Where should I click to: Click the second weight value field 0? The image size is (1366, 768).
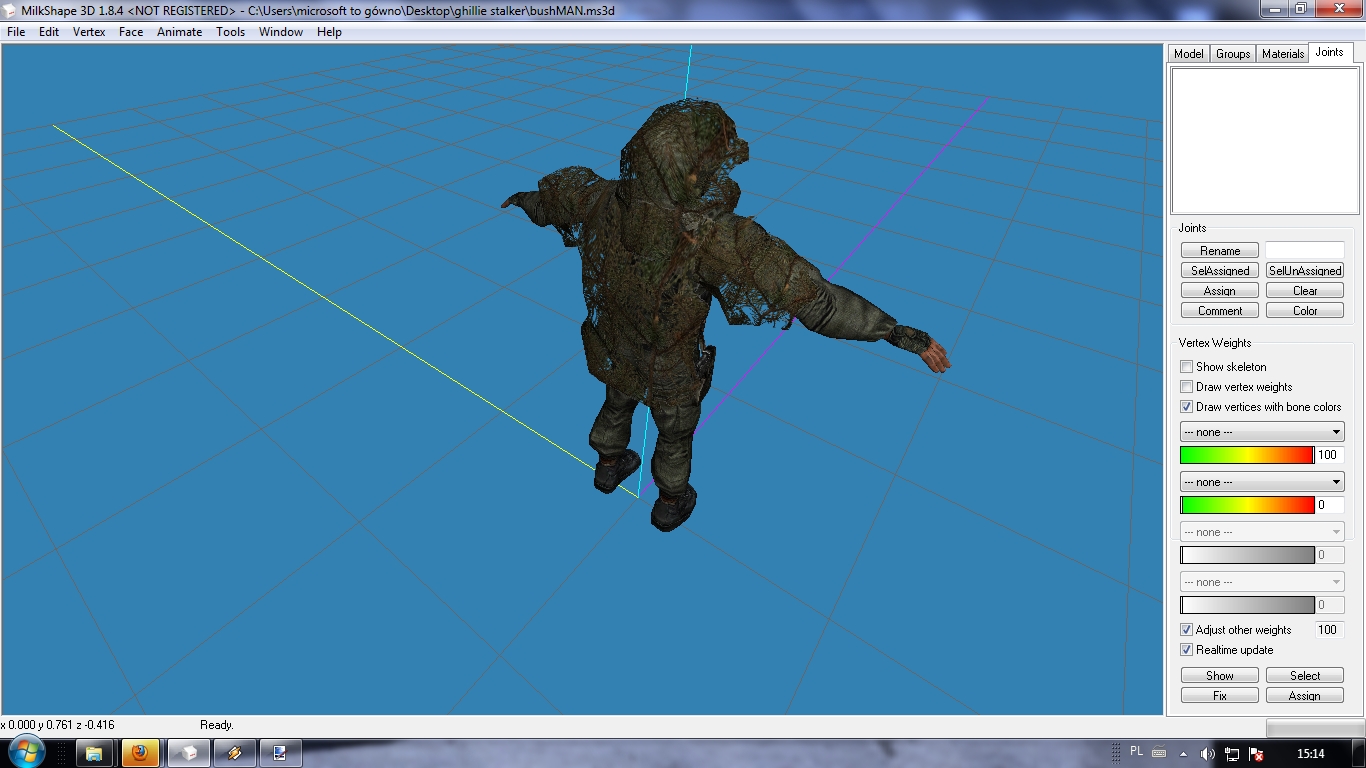click(1330, 505)
